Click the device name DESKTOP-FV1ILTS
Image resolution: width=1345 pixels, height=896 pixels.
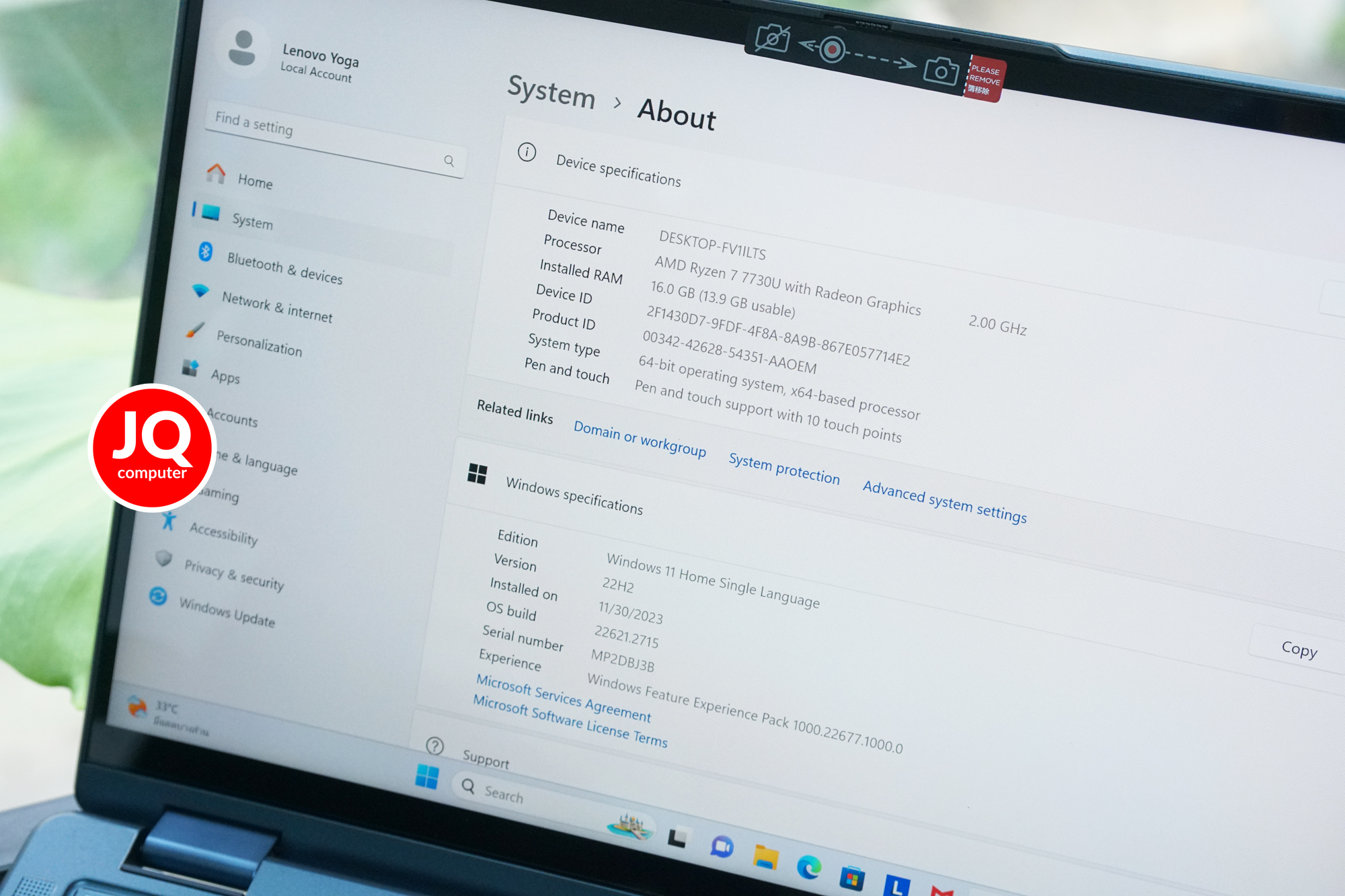[x=712, y=245]
